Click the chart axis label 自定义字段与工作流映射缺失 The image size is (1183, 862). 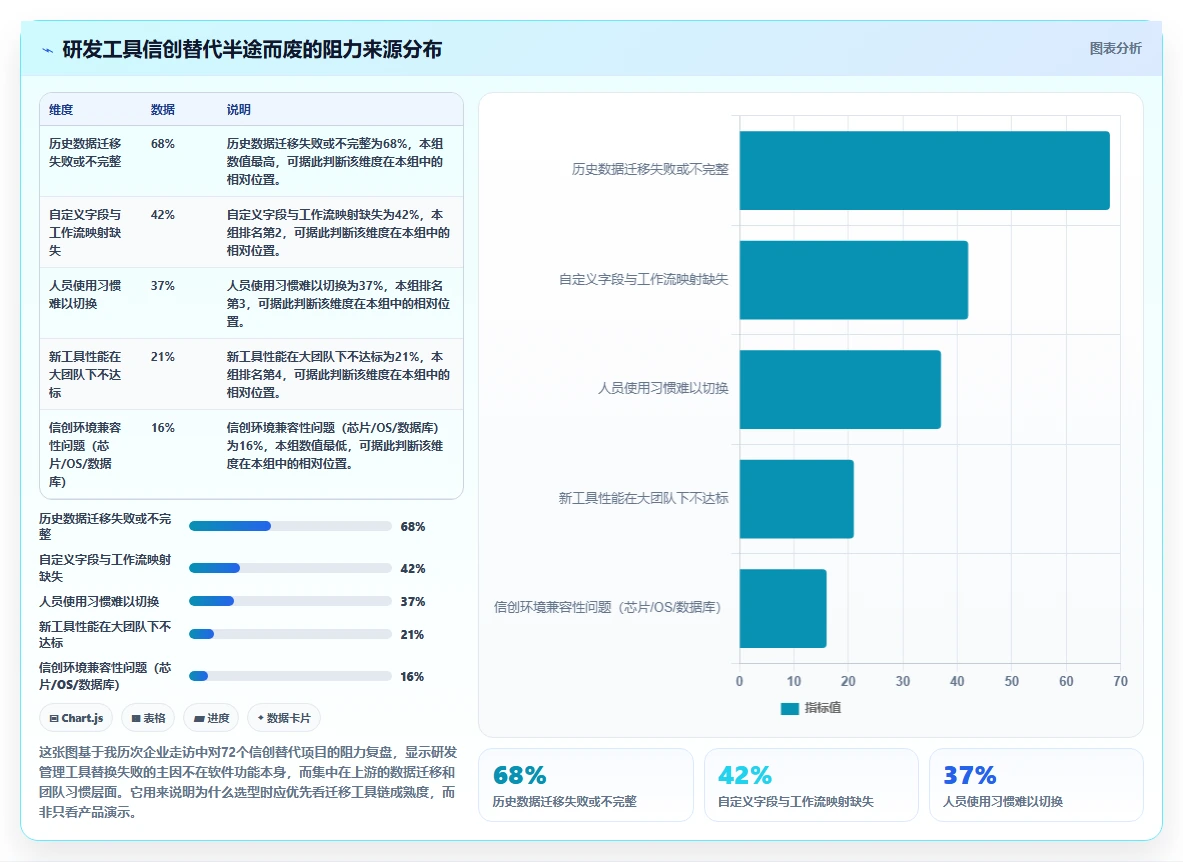click(644, 279)
